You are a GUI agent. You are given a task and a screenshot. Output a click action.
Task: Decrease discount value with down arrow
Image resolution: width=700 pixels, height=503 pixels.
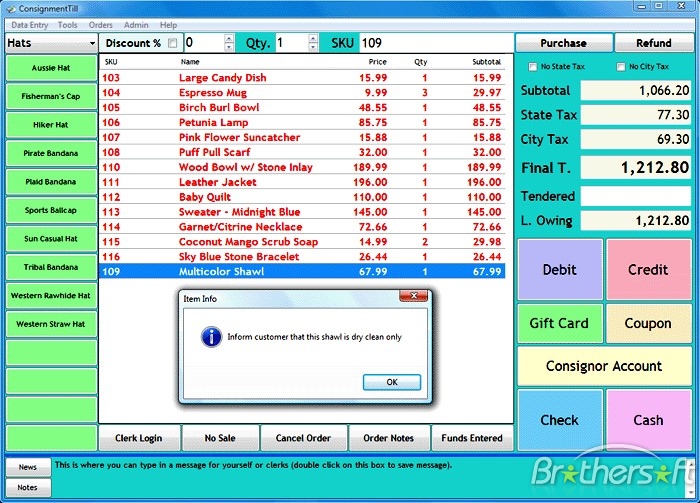[x=229, y=47]
